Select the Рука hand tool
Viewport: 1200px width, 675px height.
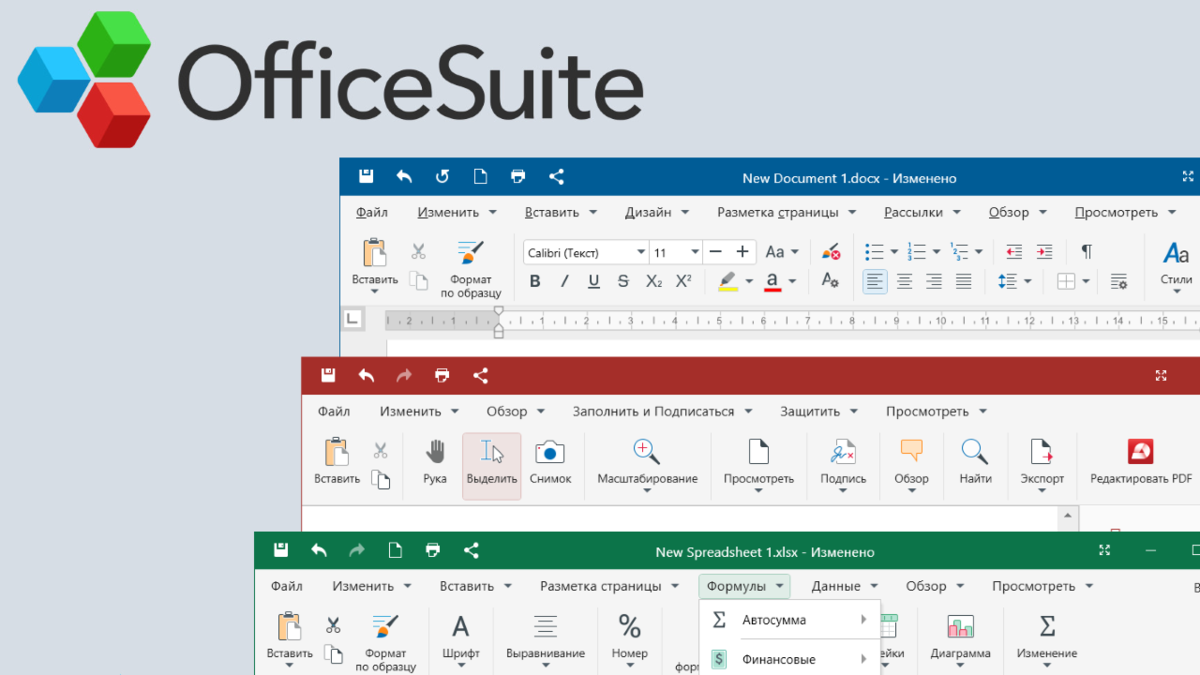(x=435, y=463)
